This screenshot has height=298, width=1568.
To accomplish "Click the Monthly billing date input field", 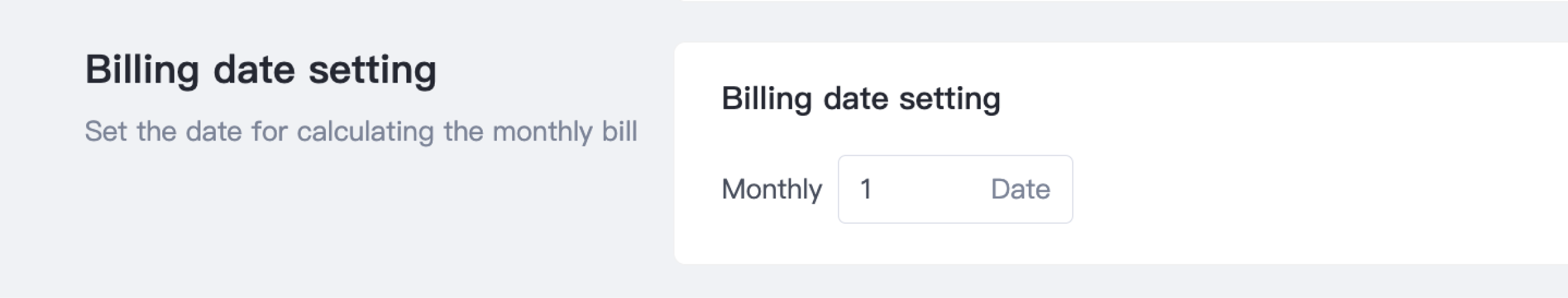I will pyautogui.click(x=954, y=189).
